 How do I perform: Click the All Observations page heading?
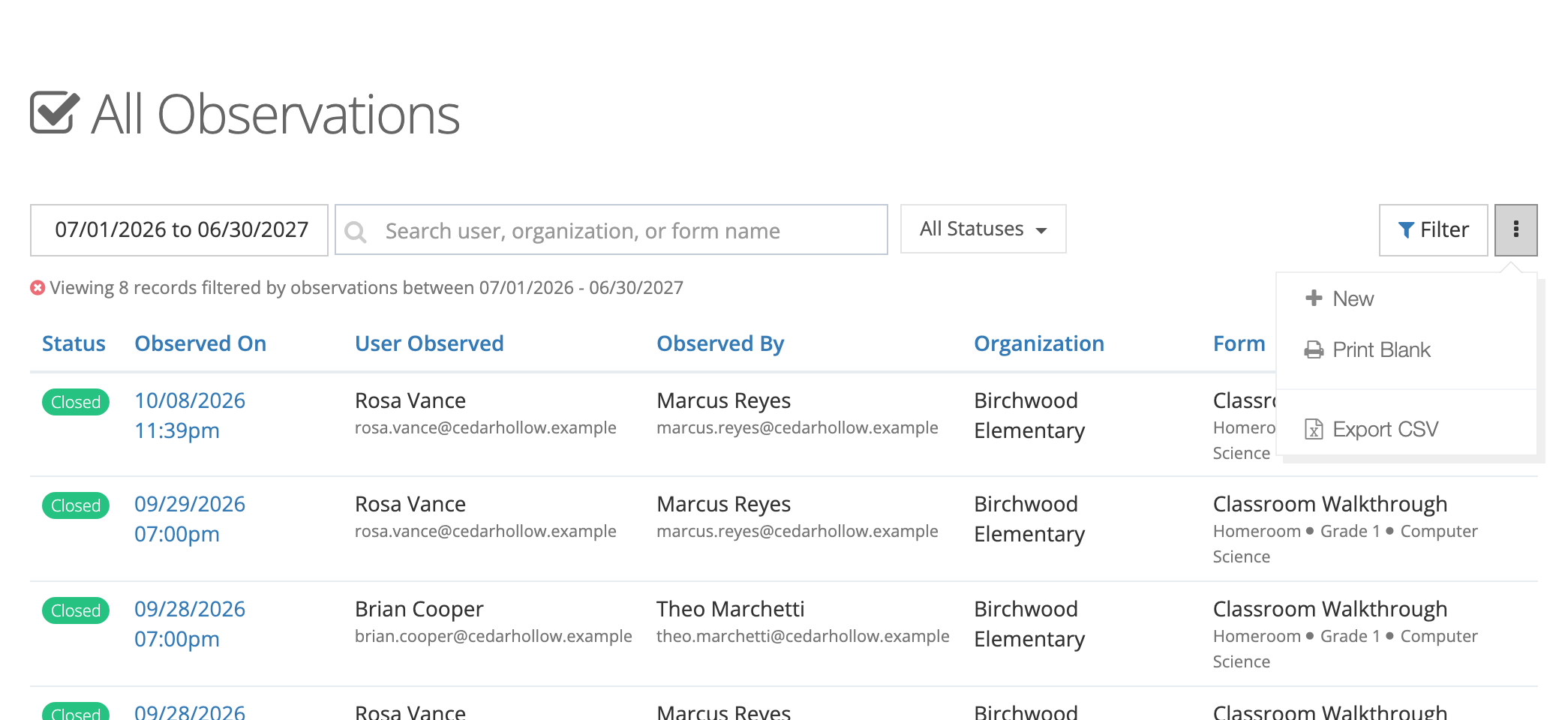[275, 115]
